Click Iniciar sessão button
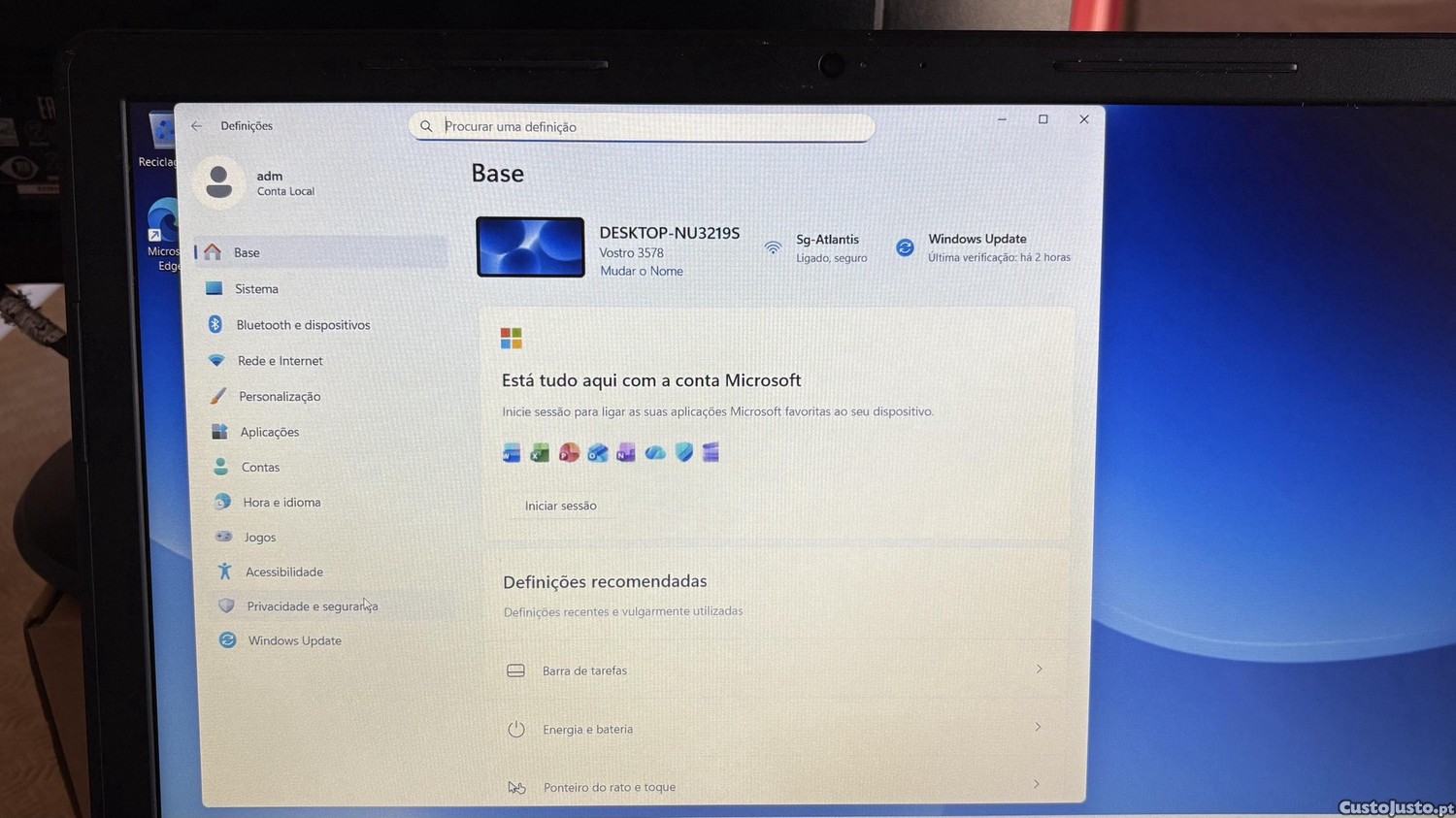The height and width of the screenshot is (818, 1456). click(x=560, y=506)
